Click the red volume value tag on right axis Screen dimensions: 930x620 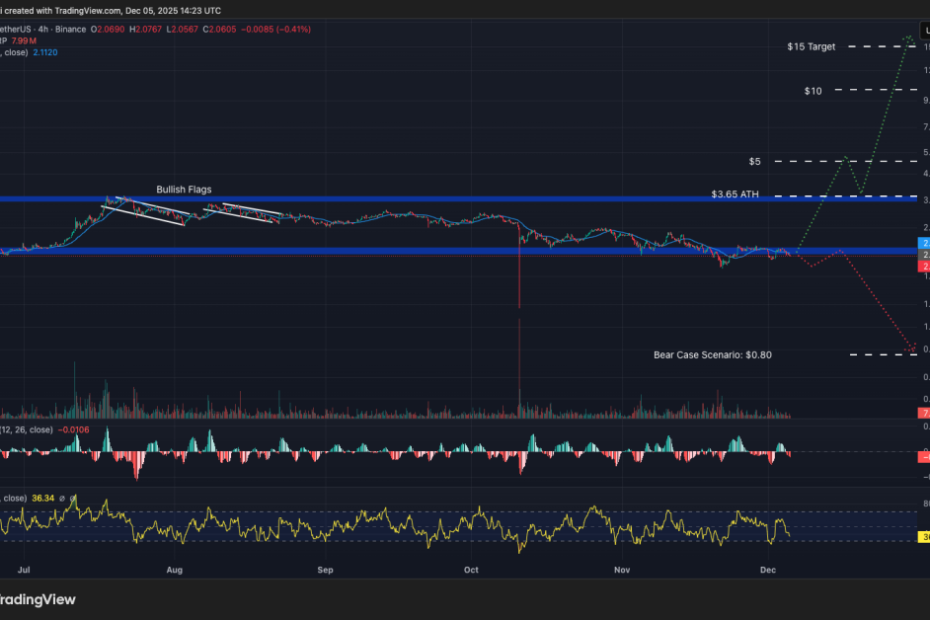[920, 412]
